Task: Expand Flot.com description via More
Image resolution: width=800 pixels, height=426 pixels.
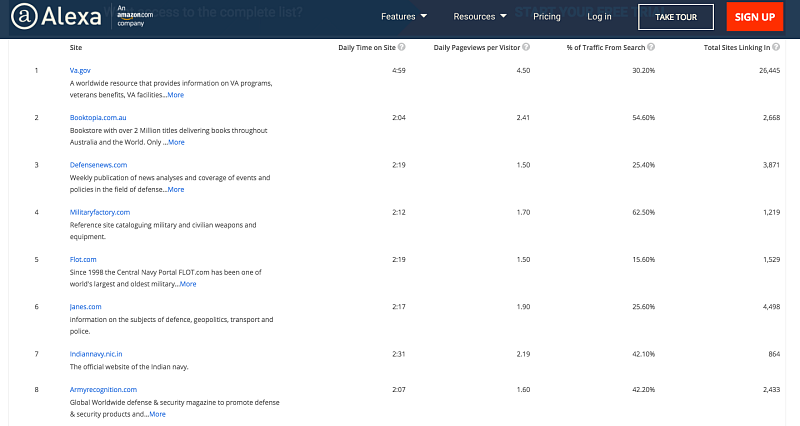Action: pos(187,284)
